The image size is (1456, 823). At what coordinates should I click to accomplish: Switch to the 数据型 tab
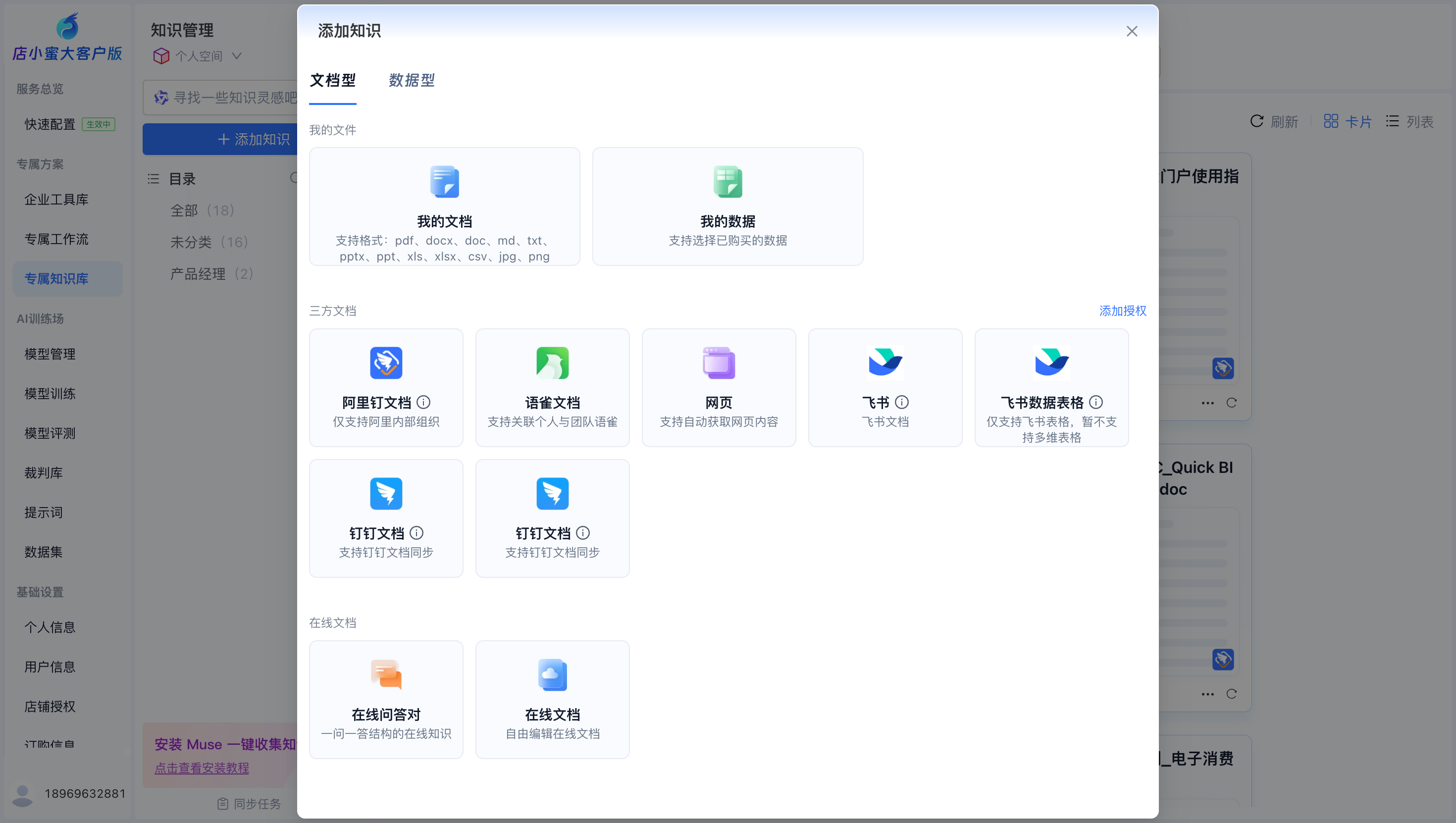coord(412,80)
